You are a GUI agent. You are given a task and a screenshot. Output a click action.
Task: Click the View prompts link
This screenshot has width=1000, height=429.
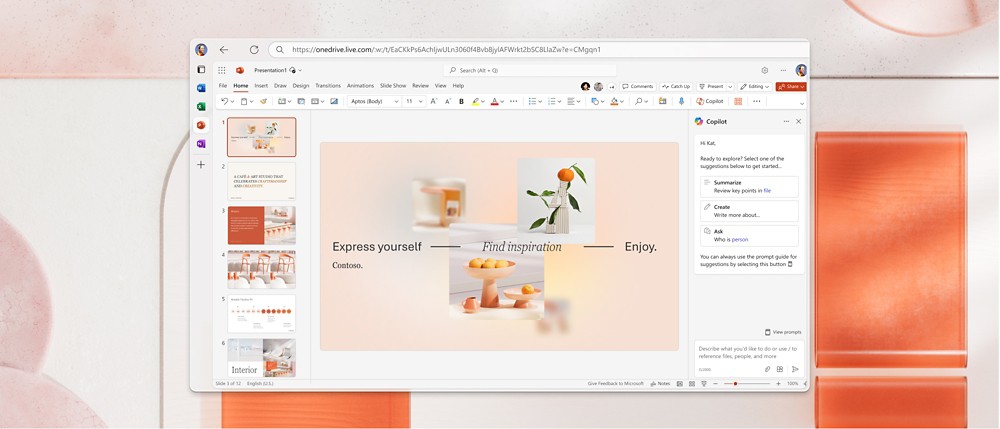[x=783, y=332]
